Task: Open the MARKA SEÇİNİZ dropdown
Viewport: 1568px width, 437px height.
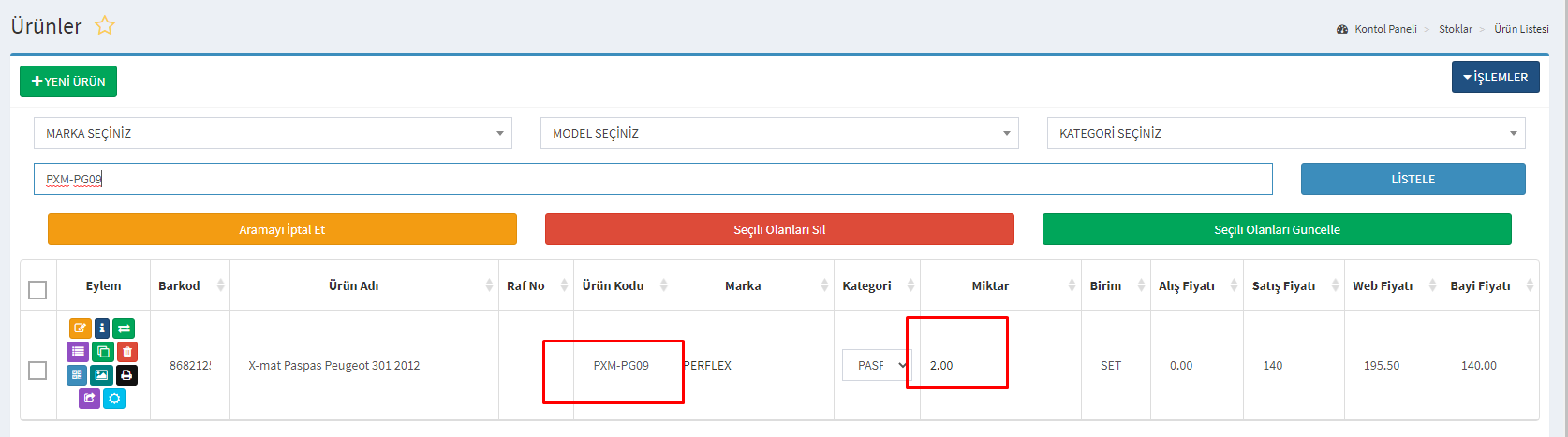Action: tap(273, 133)
